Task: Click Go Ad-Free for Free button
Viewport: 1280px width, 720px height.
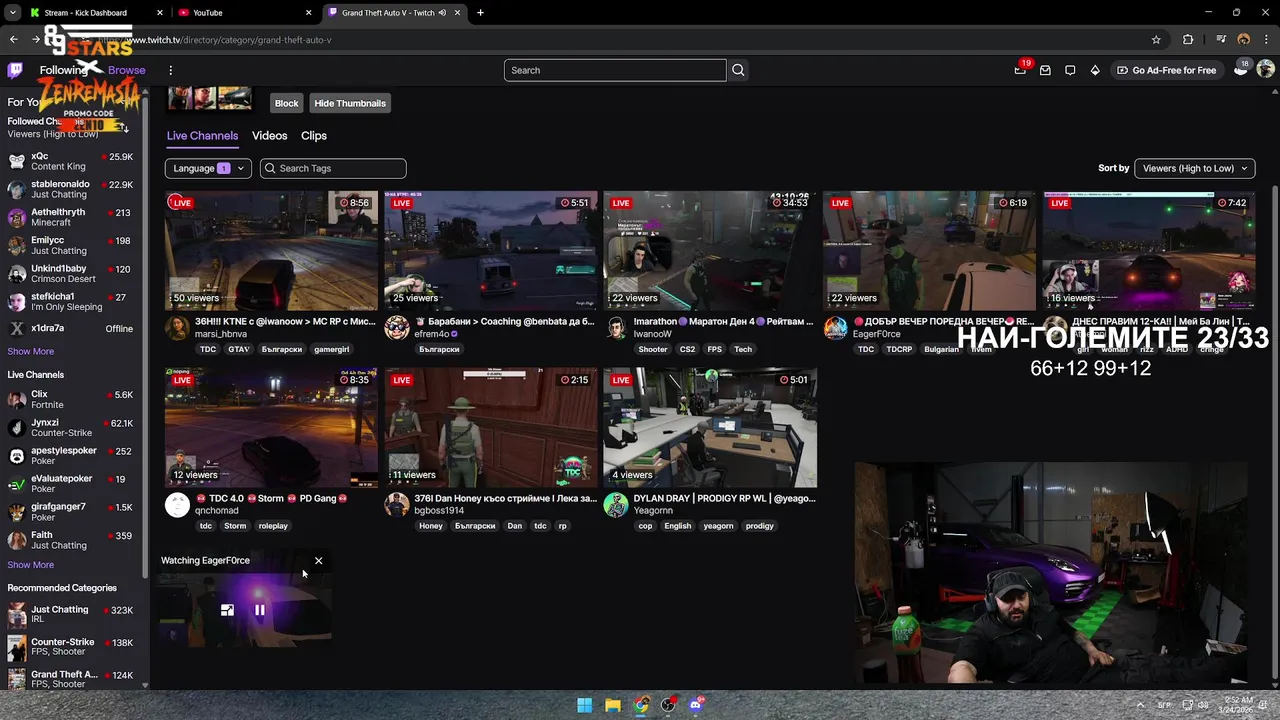Action: click(1166, 70)
